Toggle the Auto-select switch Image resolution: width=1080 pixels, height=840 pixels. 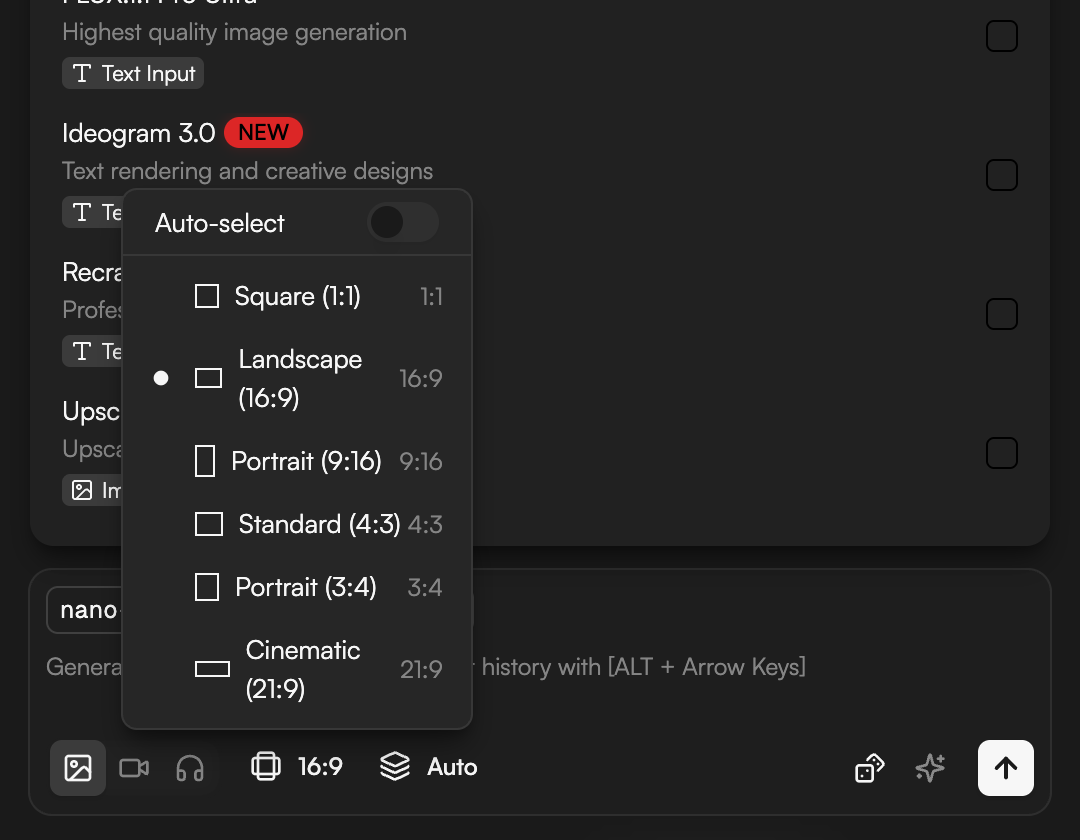point(403,222)
